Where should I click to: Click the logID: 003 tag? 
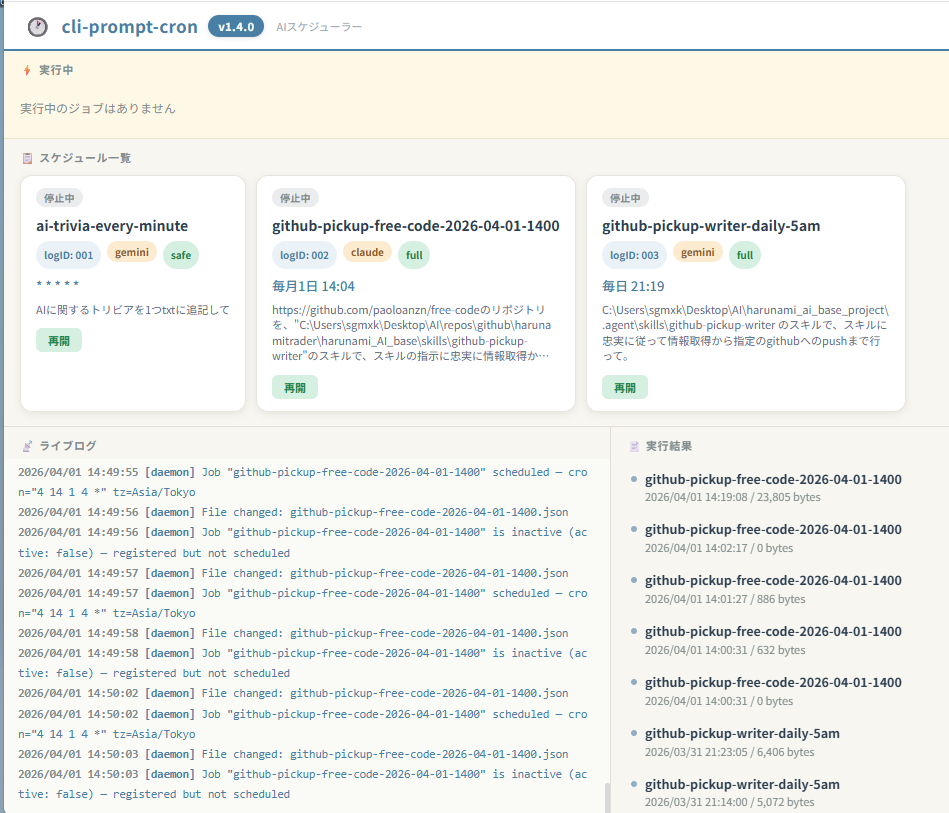pos(634,255)
